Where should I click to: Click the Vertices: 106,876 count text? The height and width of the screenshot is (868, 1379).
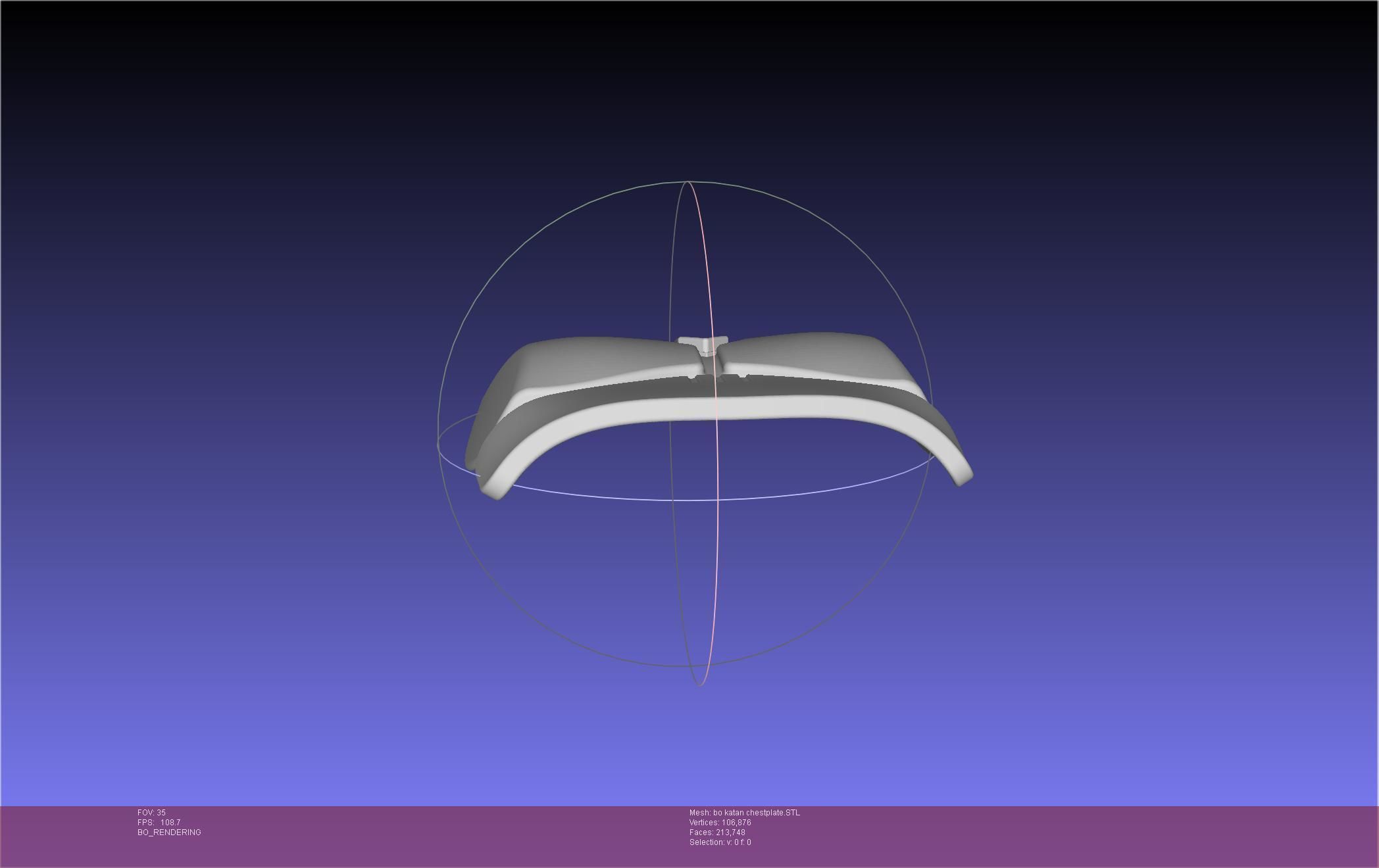720,823
